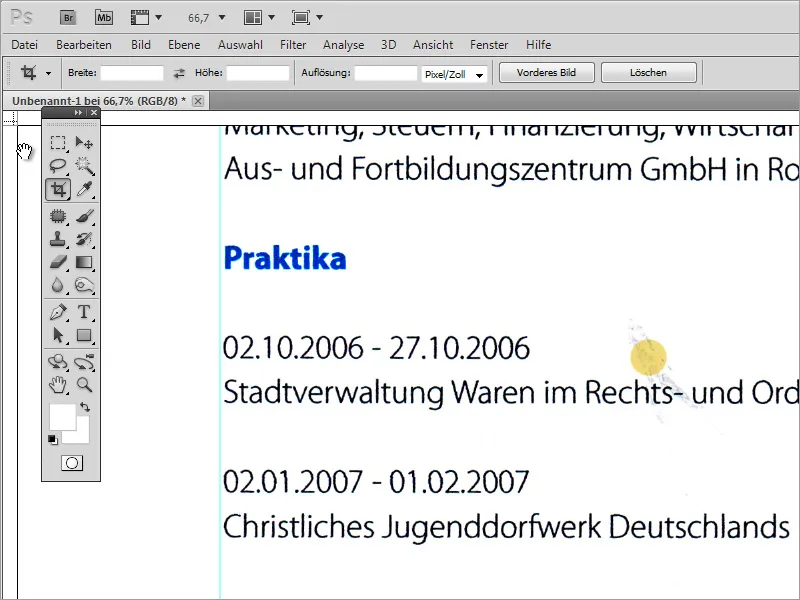The image size is (800, 600).
Task: Select the Rectangular Marquee tool
Action: point(58,143)
